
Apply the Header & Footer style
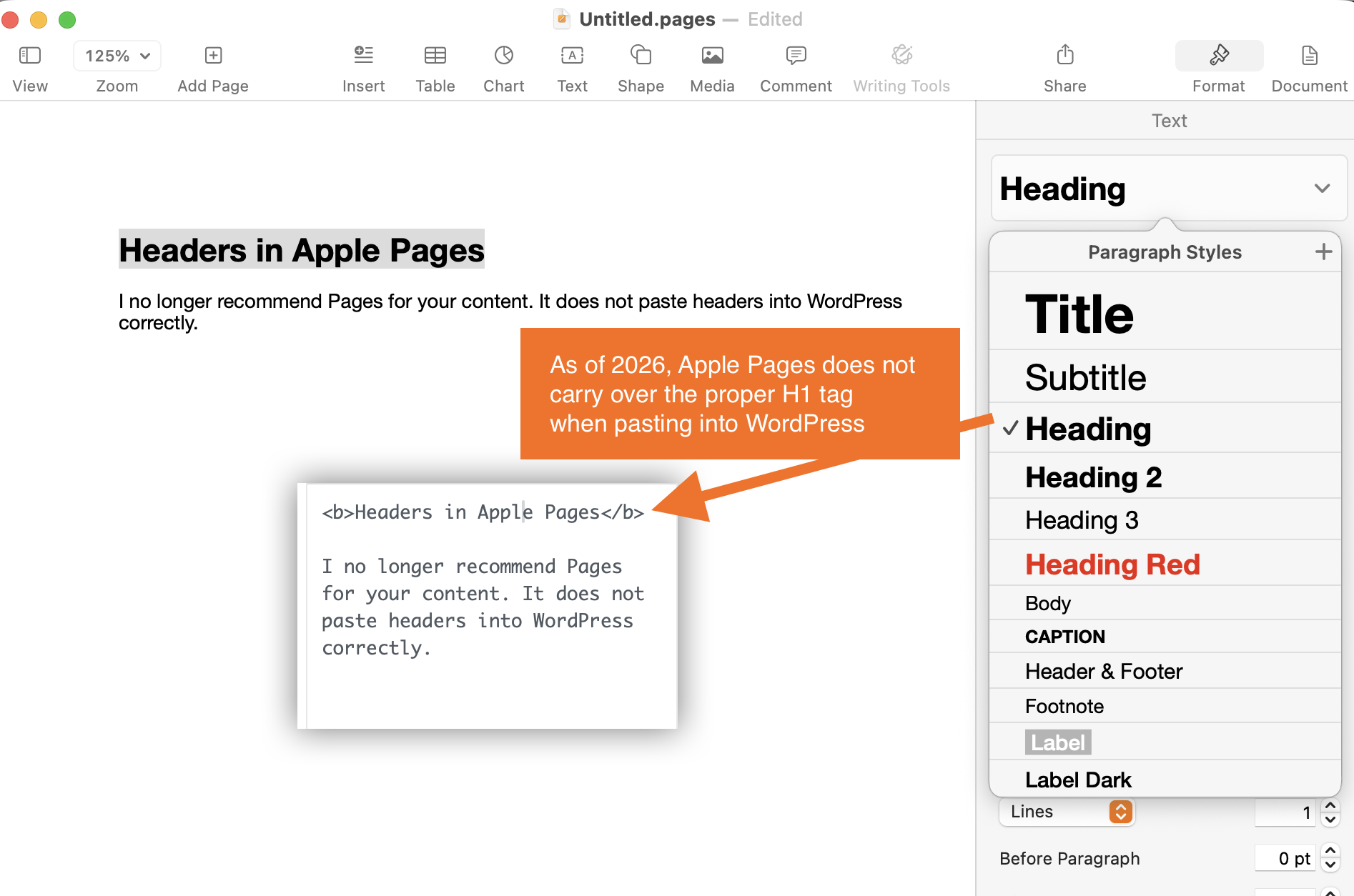point(1165,671)
